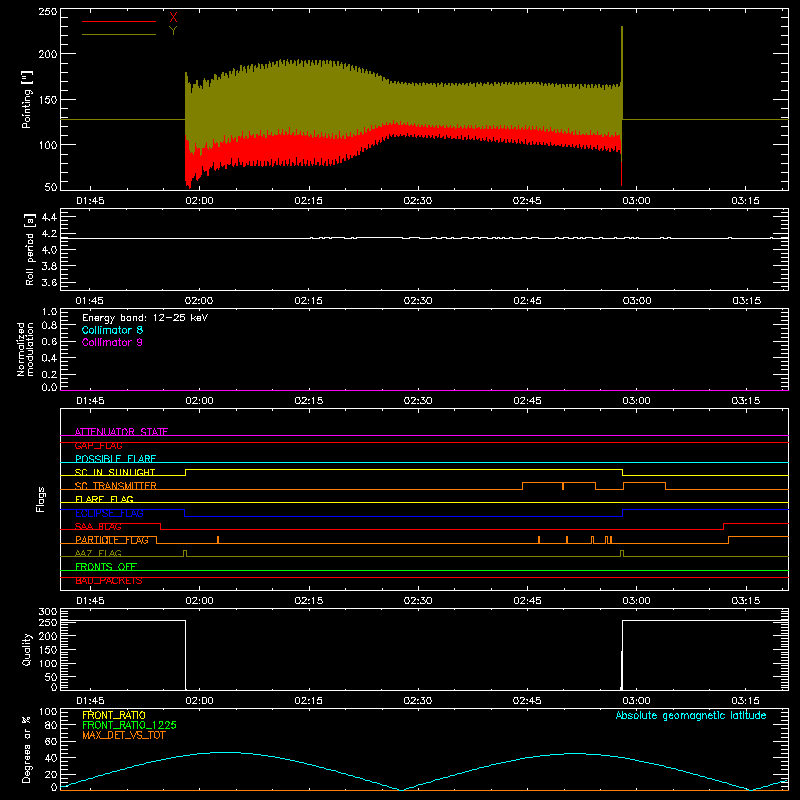Screen dimensions: 800x800
Task: Click the 4.4 tick on Roll period axis
Action: pos(49,217)
